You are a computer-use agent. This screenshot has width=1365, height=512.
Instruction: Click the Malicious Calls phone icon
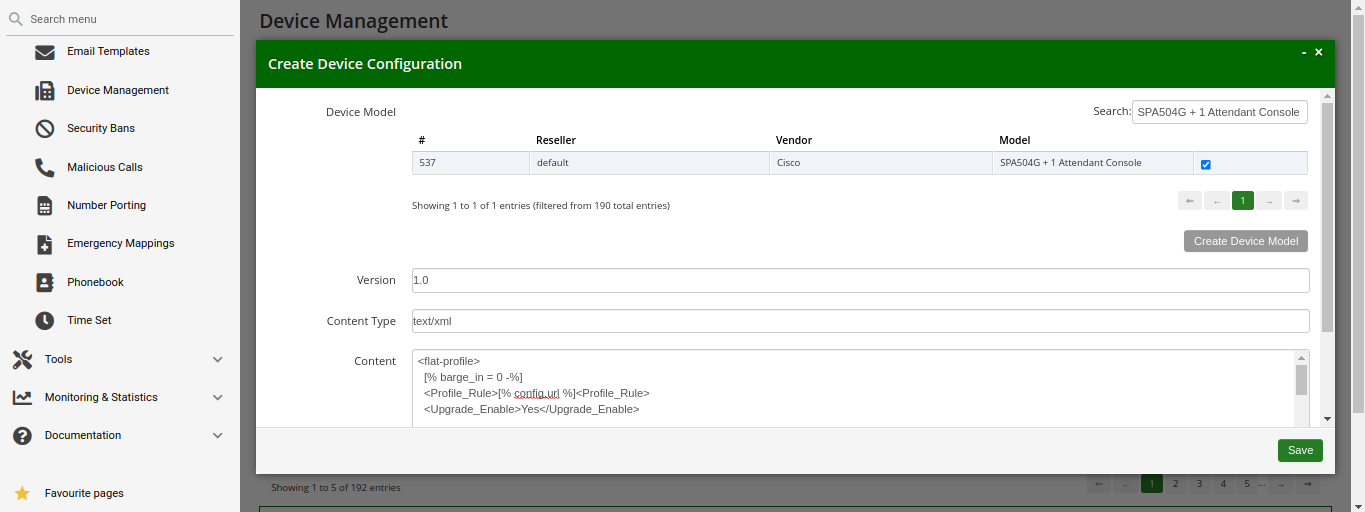(45, 167)
